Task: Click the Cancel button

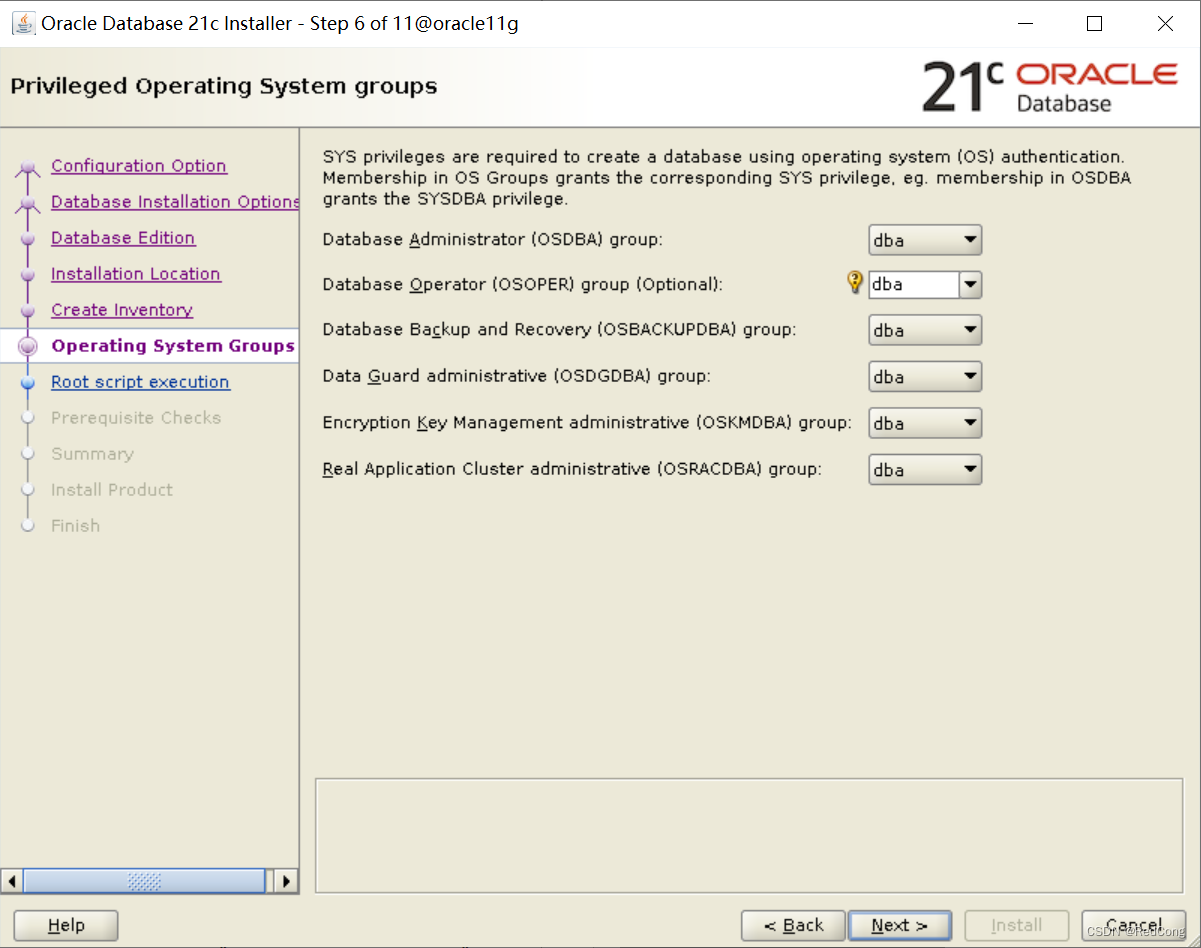Action: point(1134,926)
